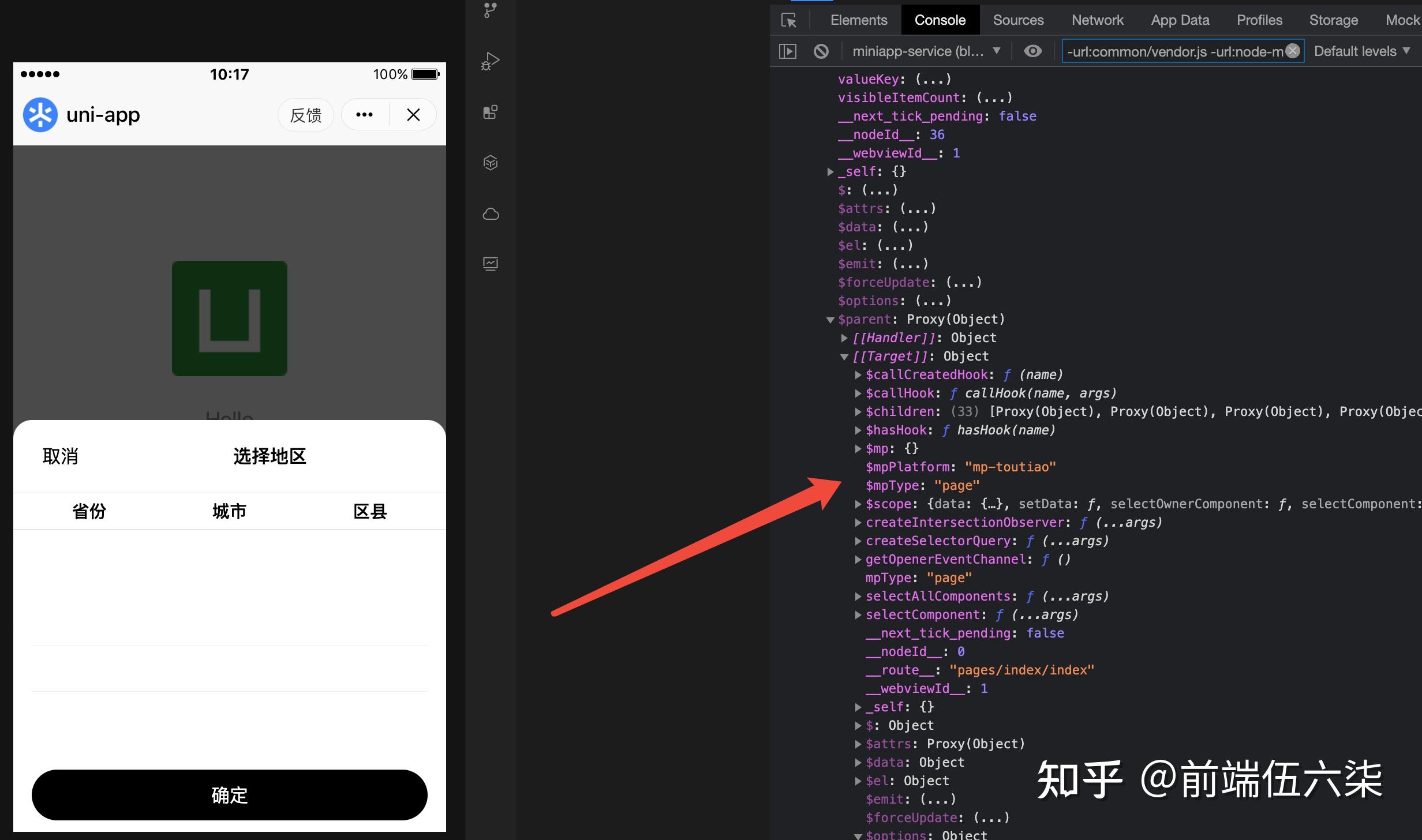The height and width of the screenshot is (840, 1422).
Task: Click the uni-app blue logo icon
Action: (x=40, y=115)
